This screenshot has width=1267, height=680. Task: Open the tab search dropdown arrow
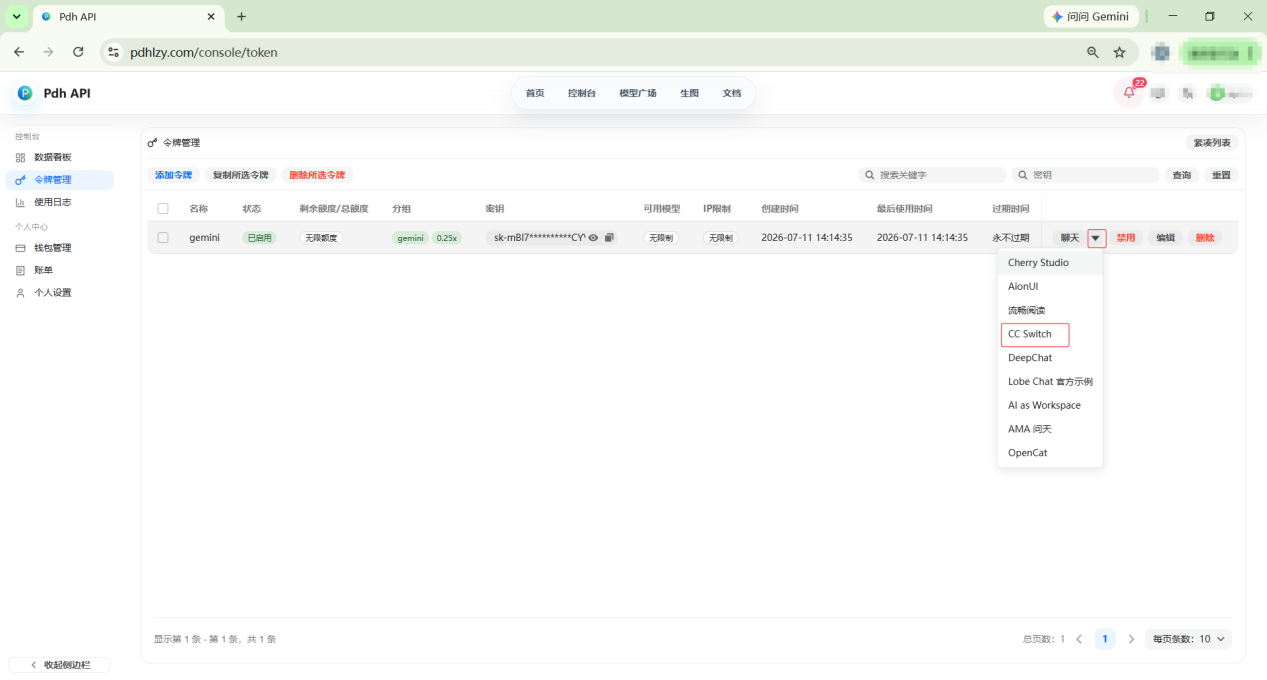tap(16, 17)
